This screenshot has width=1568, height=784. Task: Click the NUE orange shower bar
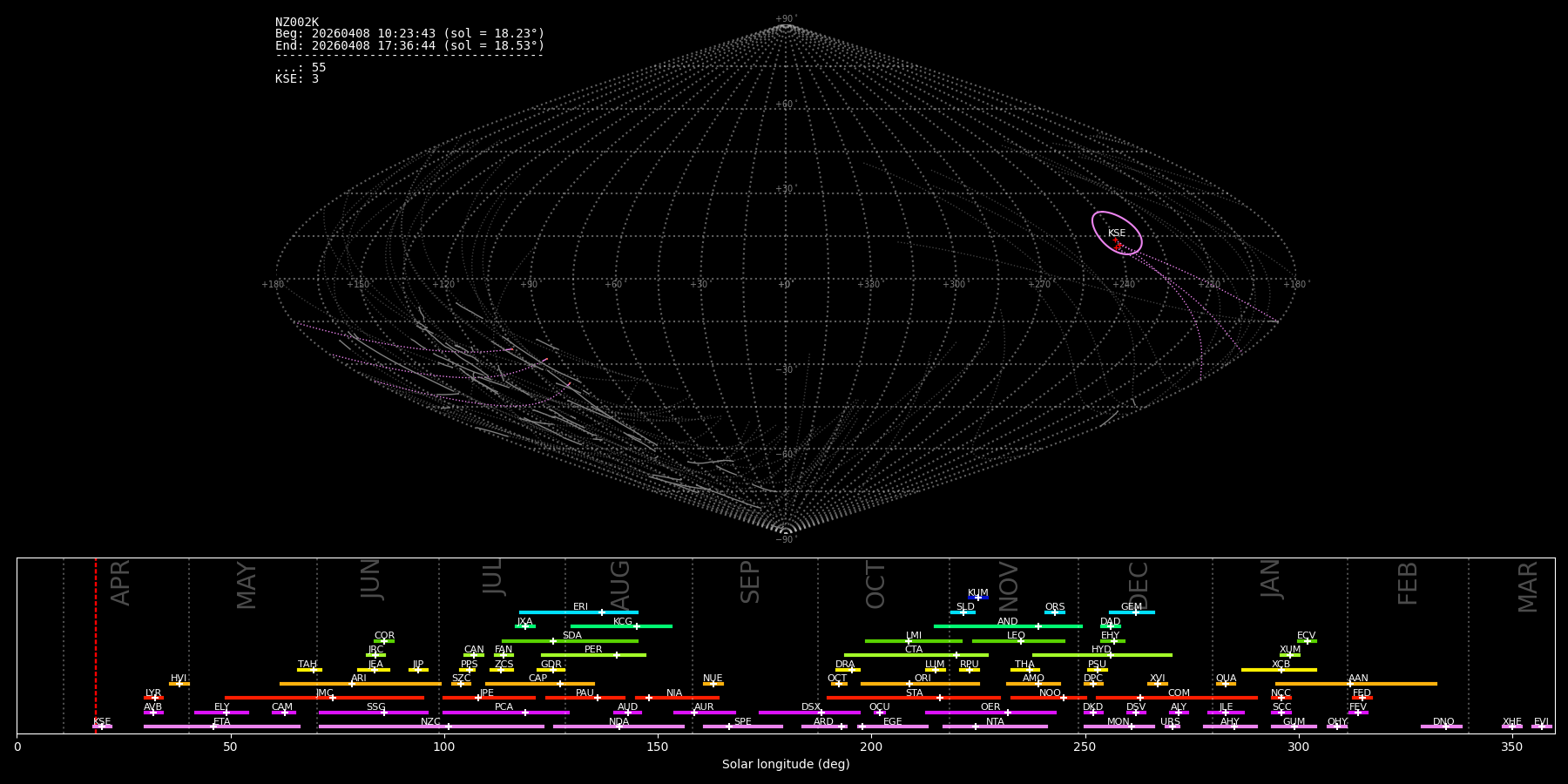[713, 684]
